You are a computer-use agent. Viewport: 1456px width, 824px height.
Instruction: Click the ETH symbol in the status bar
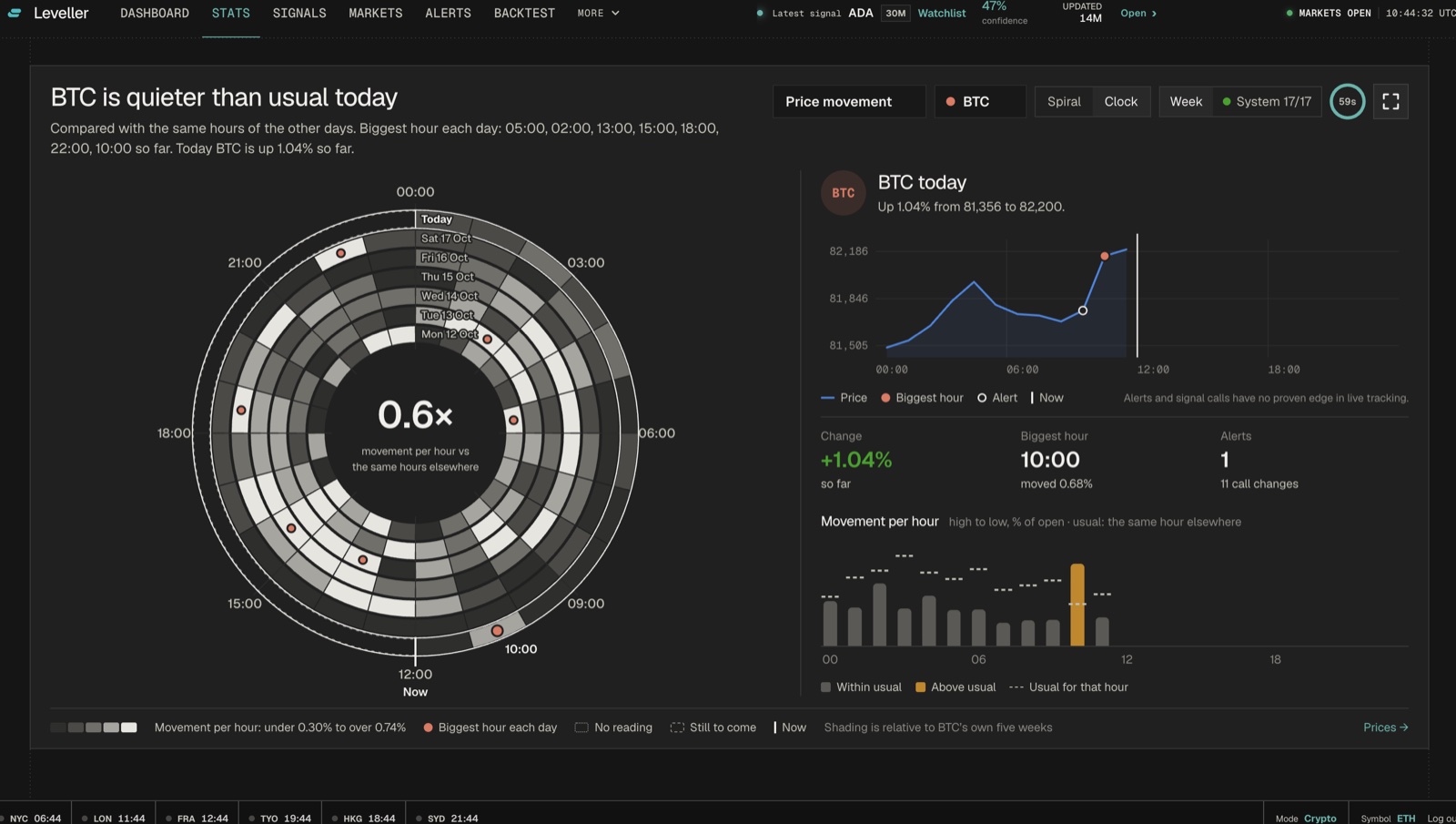1407,818
